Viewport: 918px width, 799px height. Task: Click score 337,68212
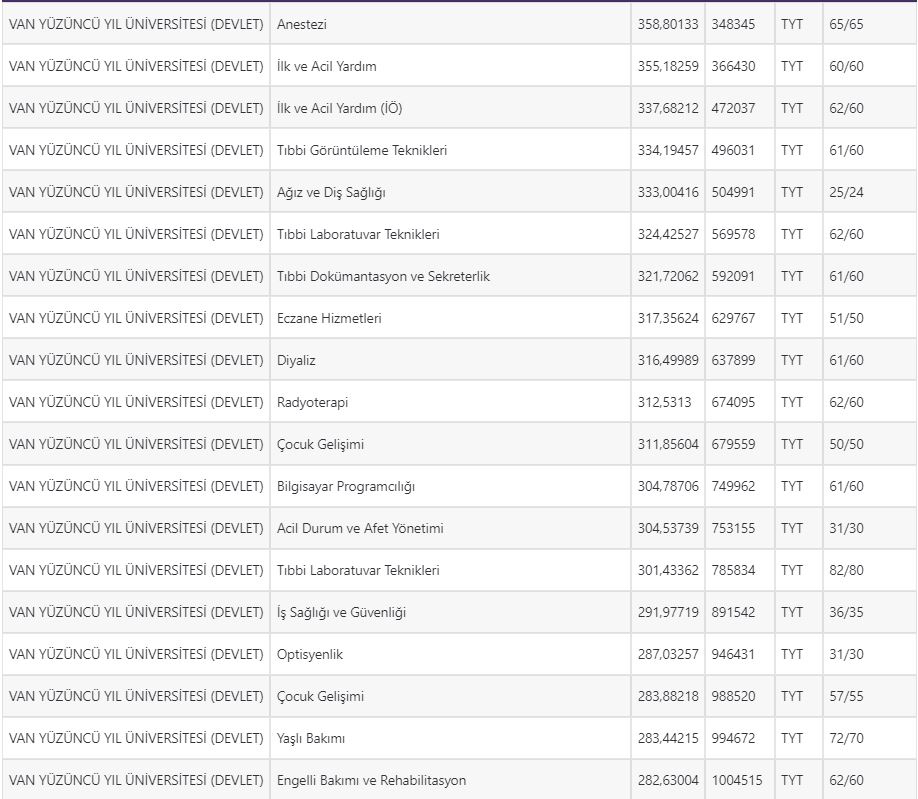668,108
